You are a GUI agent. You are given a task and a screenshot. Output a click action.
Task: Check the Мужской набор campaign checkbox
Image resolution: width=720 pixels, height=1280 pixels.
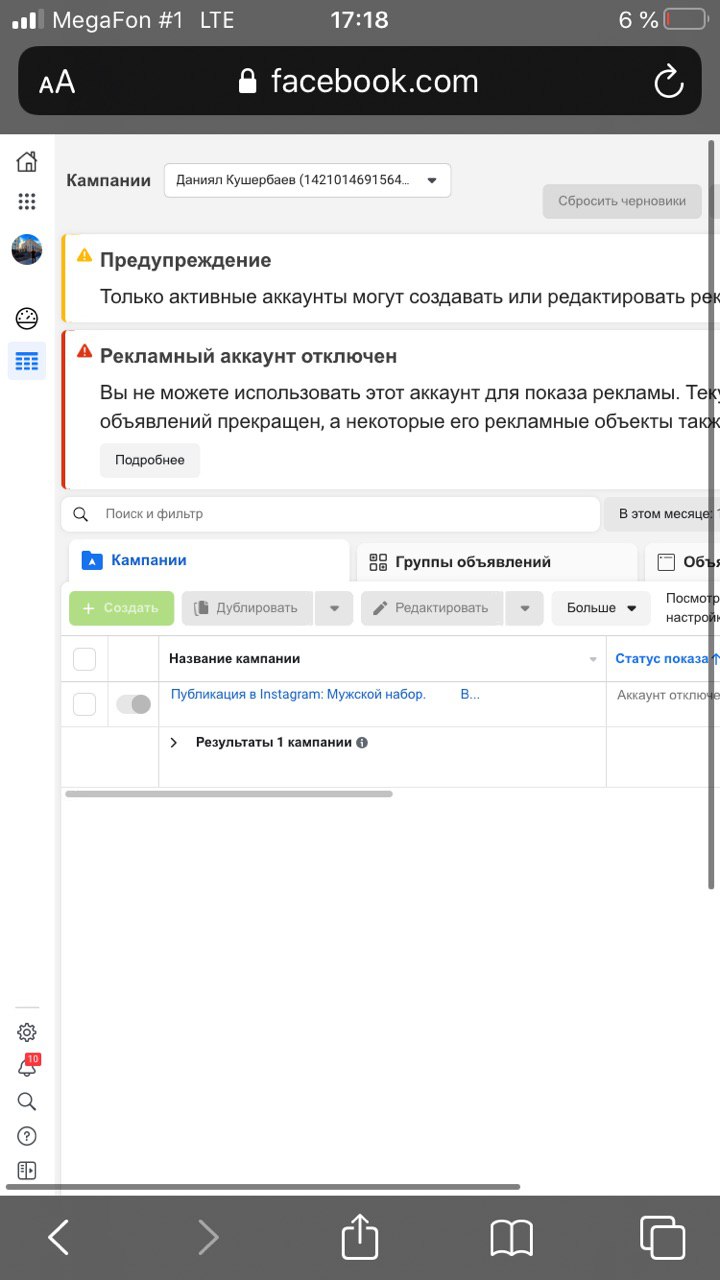pos(85,704)
